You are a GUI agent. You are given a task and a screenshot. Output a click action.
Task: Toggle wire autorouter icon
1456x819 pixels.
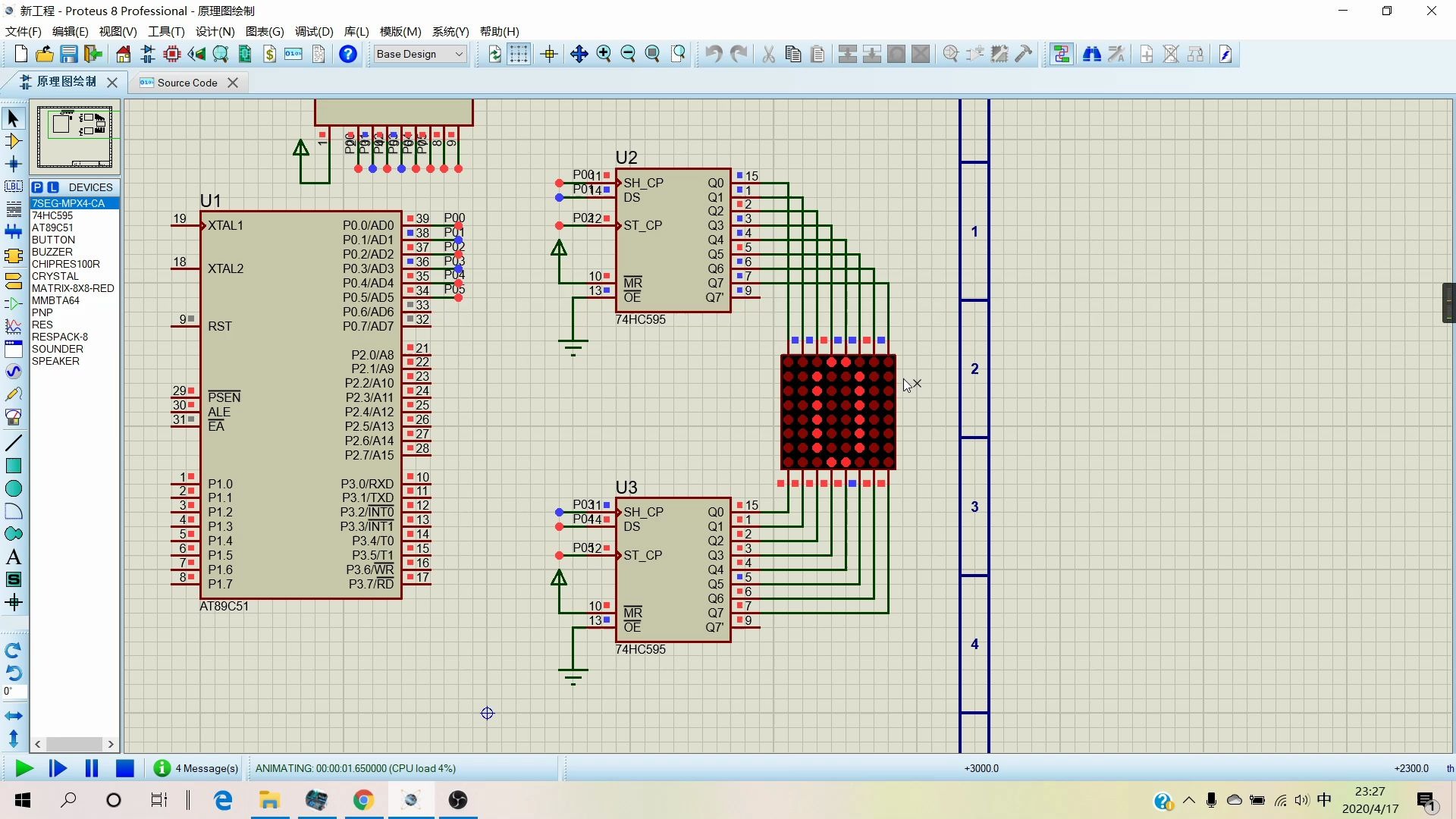(x=1062, y=54)
